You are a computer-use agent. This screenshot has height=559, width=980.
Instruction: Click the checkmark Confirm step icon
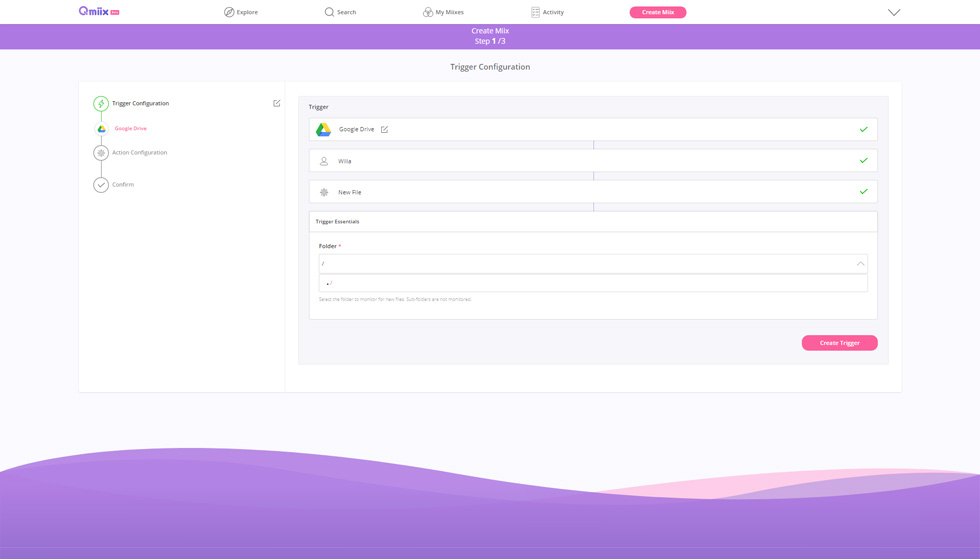pos(101,185)
